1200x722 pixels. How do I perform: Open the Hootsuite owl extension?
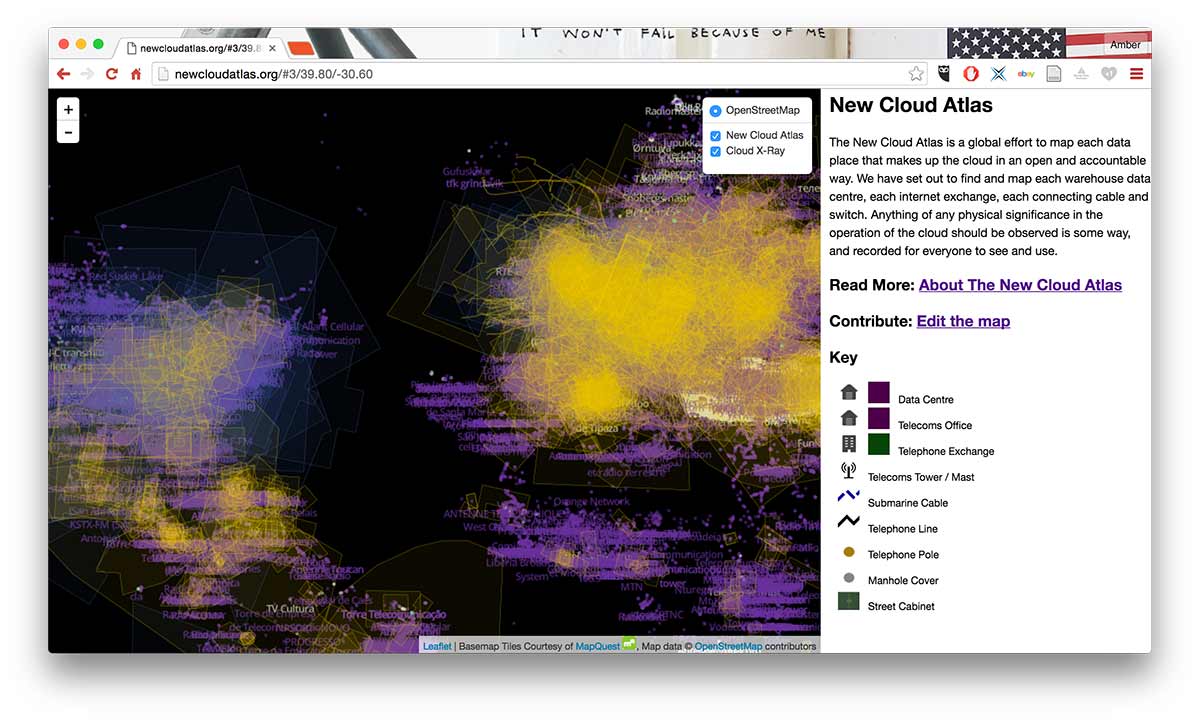(x=943, y=74)
